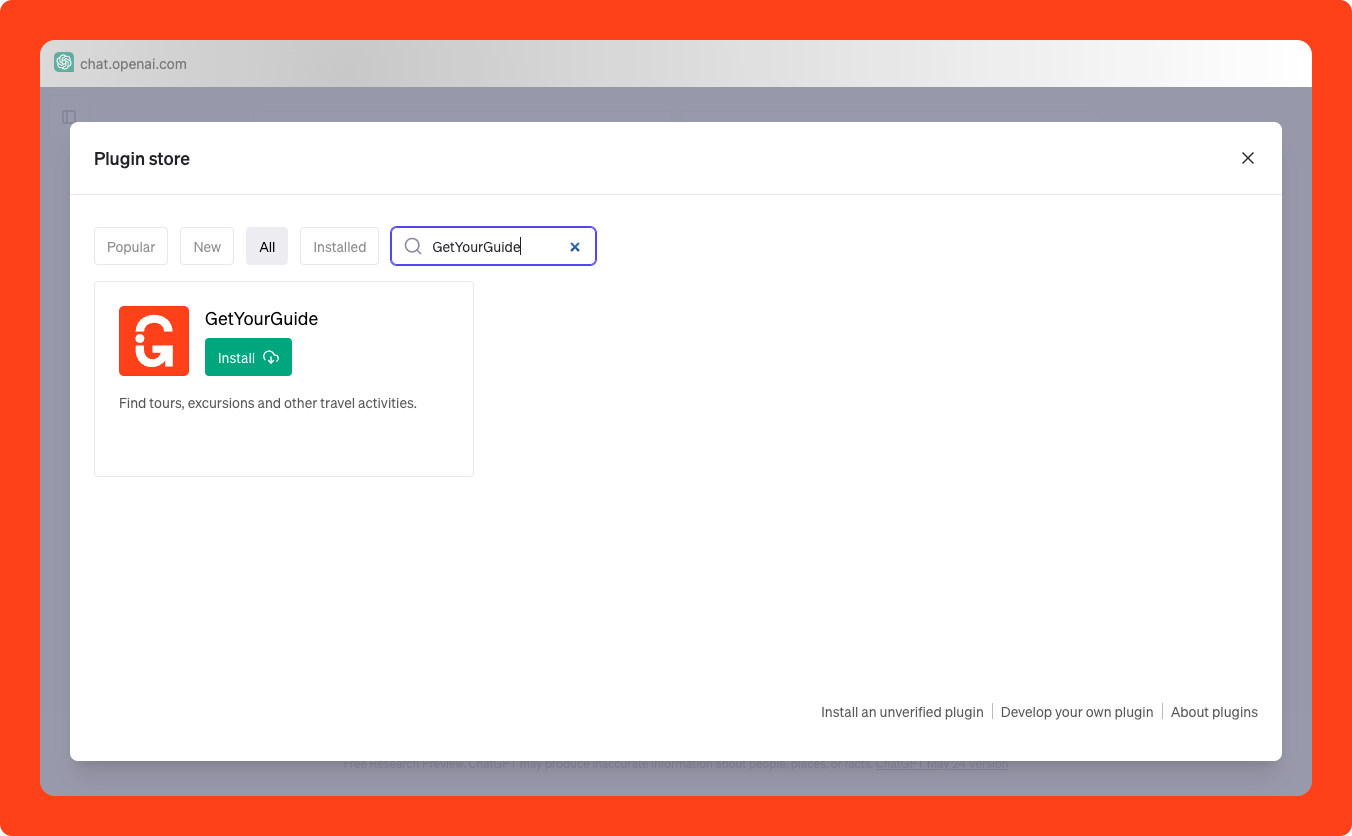This screenshot has height=836, width=1352.
Task: Open Install an unverified plugin
Action: [901, 711]
